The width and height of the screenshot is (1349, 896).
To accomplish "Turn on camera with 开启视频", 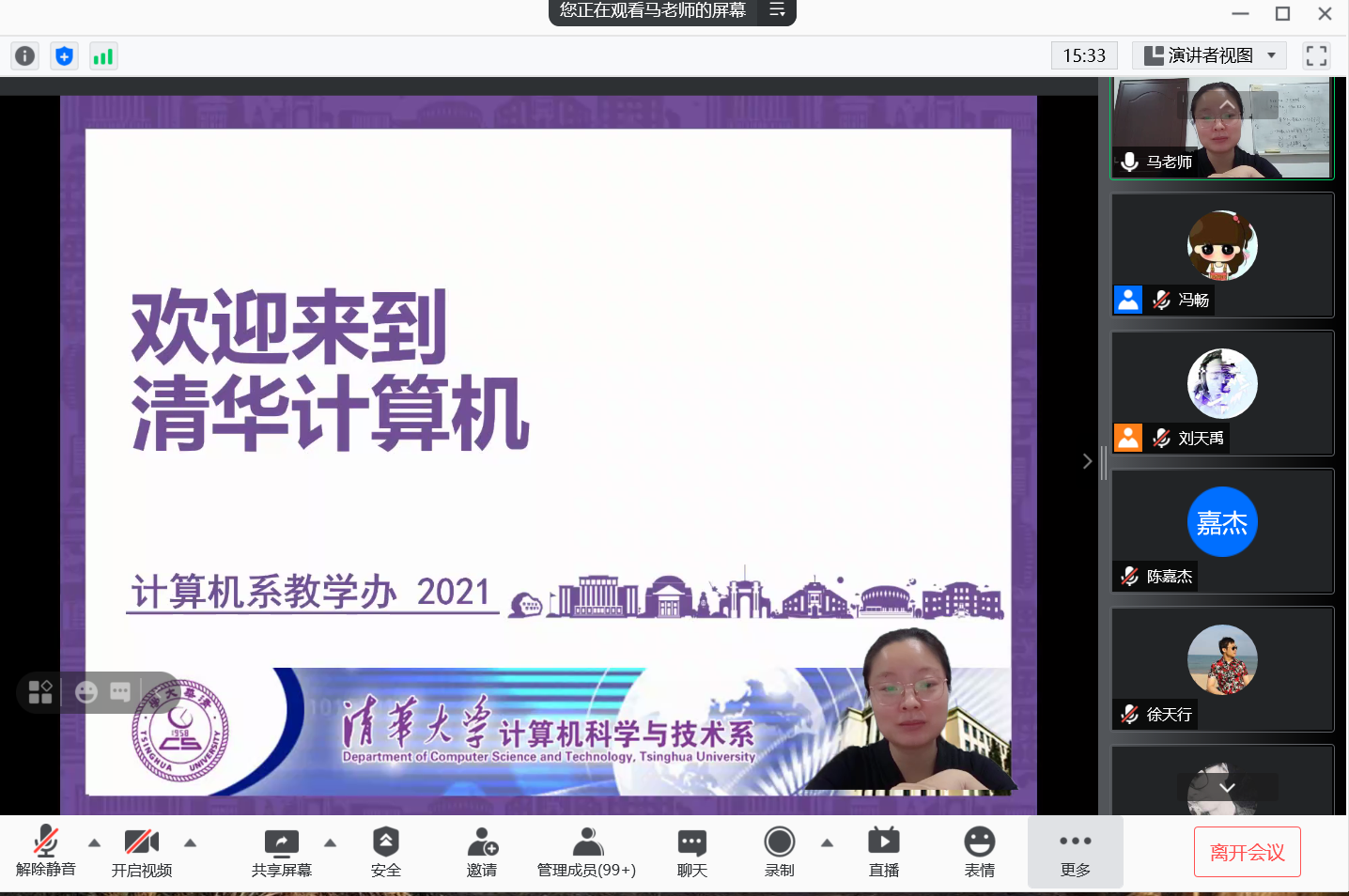I will pyautogui.click(x=142, y=853).
